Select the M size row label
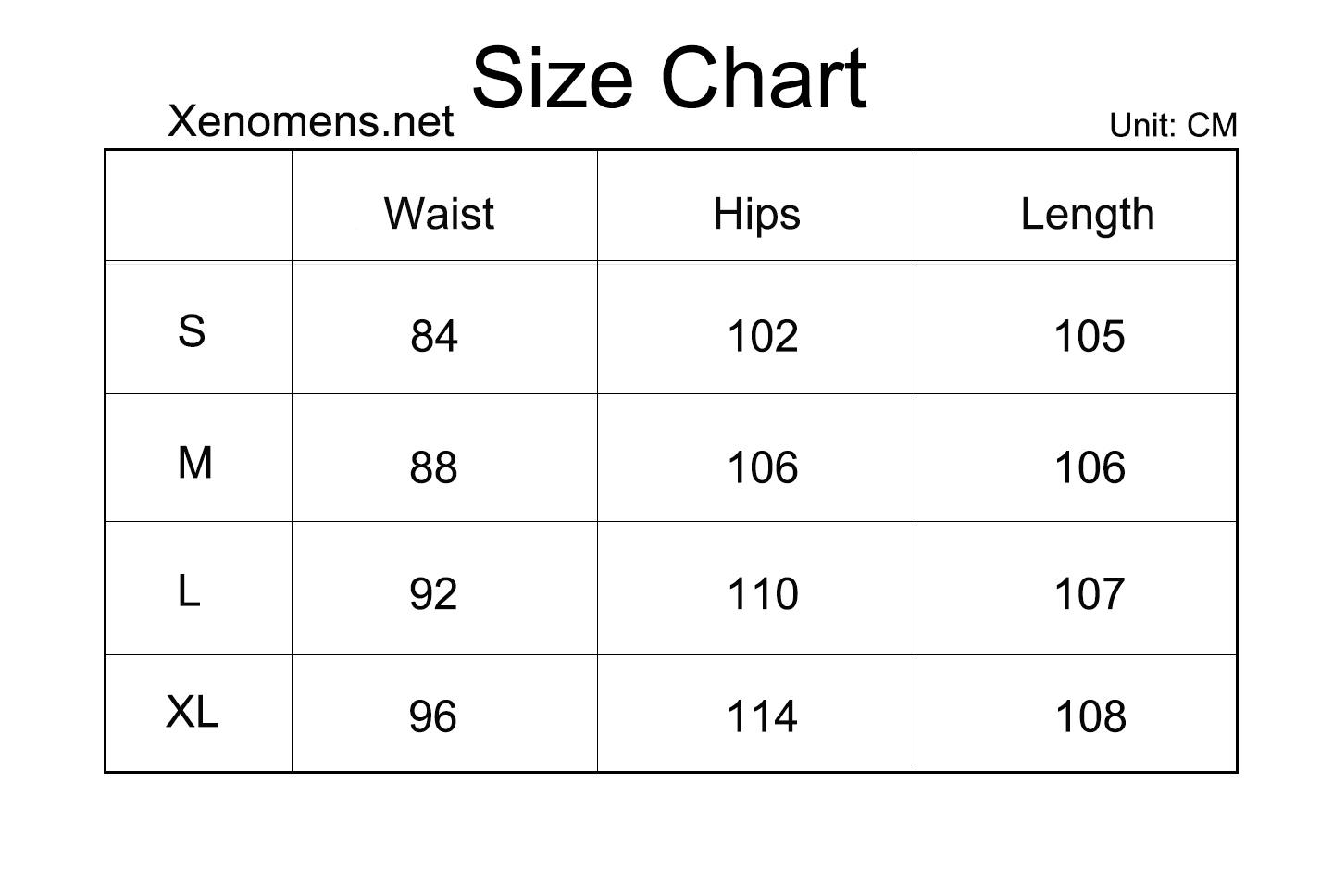Screen dimensions: 1333x896 (x=194, y=463)
